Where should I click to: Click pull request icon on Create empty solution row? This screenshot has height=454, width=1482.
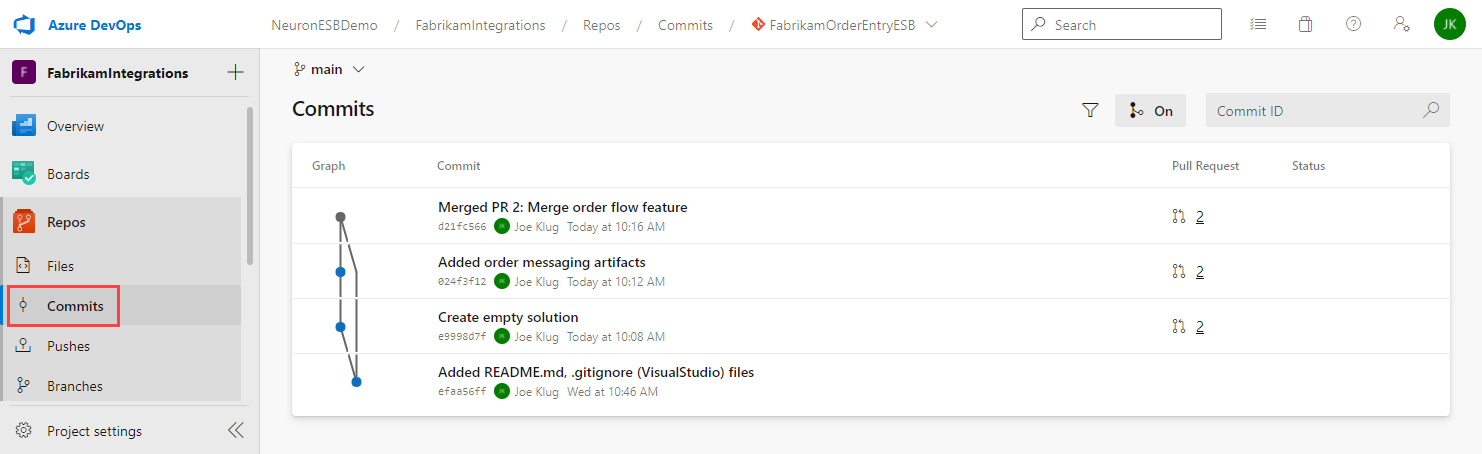[1178, 326]
